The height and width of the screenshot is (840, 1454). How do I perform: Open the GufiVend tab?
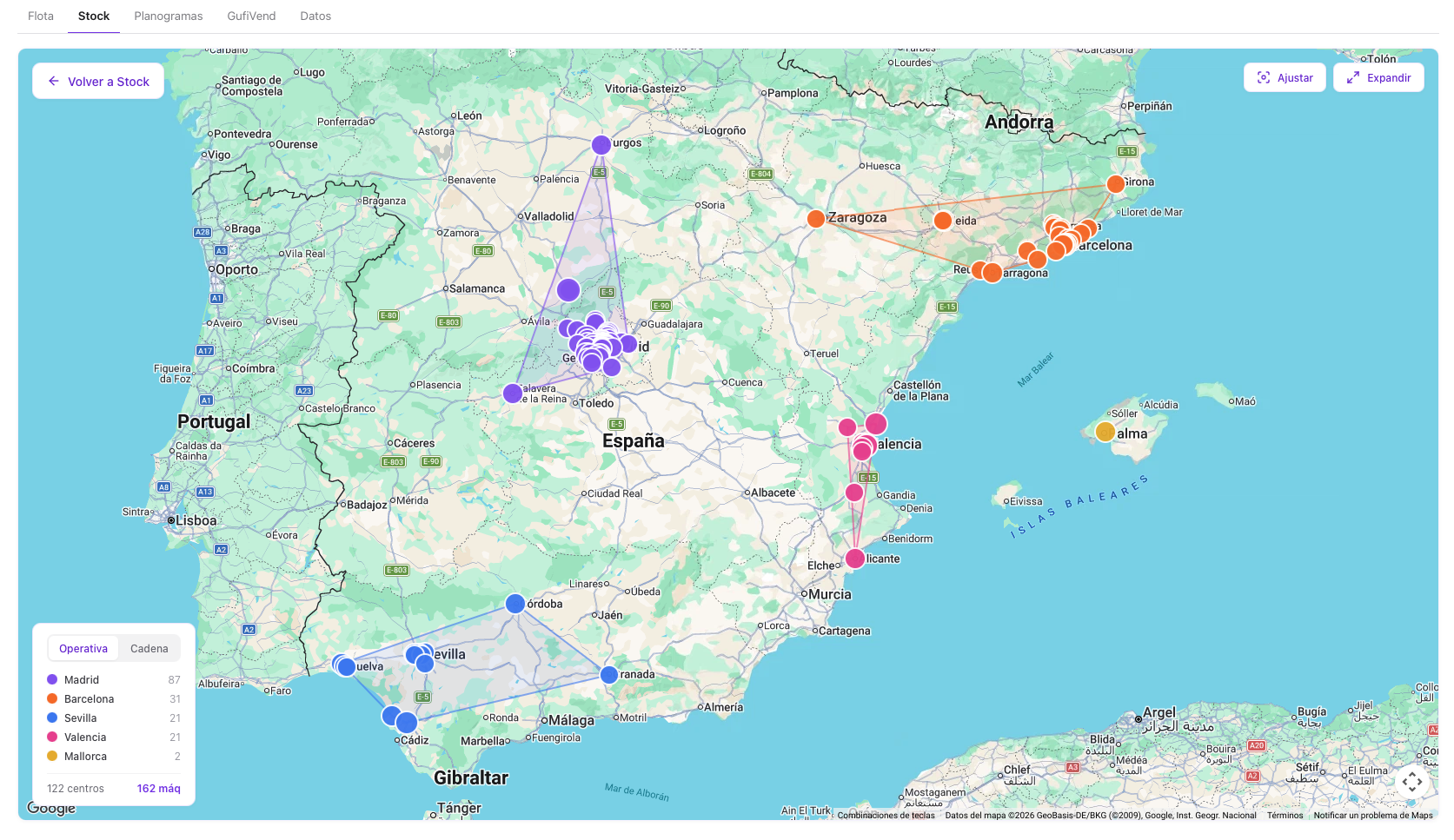pyautogui.click(x=251, y=16)
